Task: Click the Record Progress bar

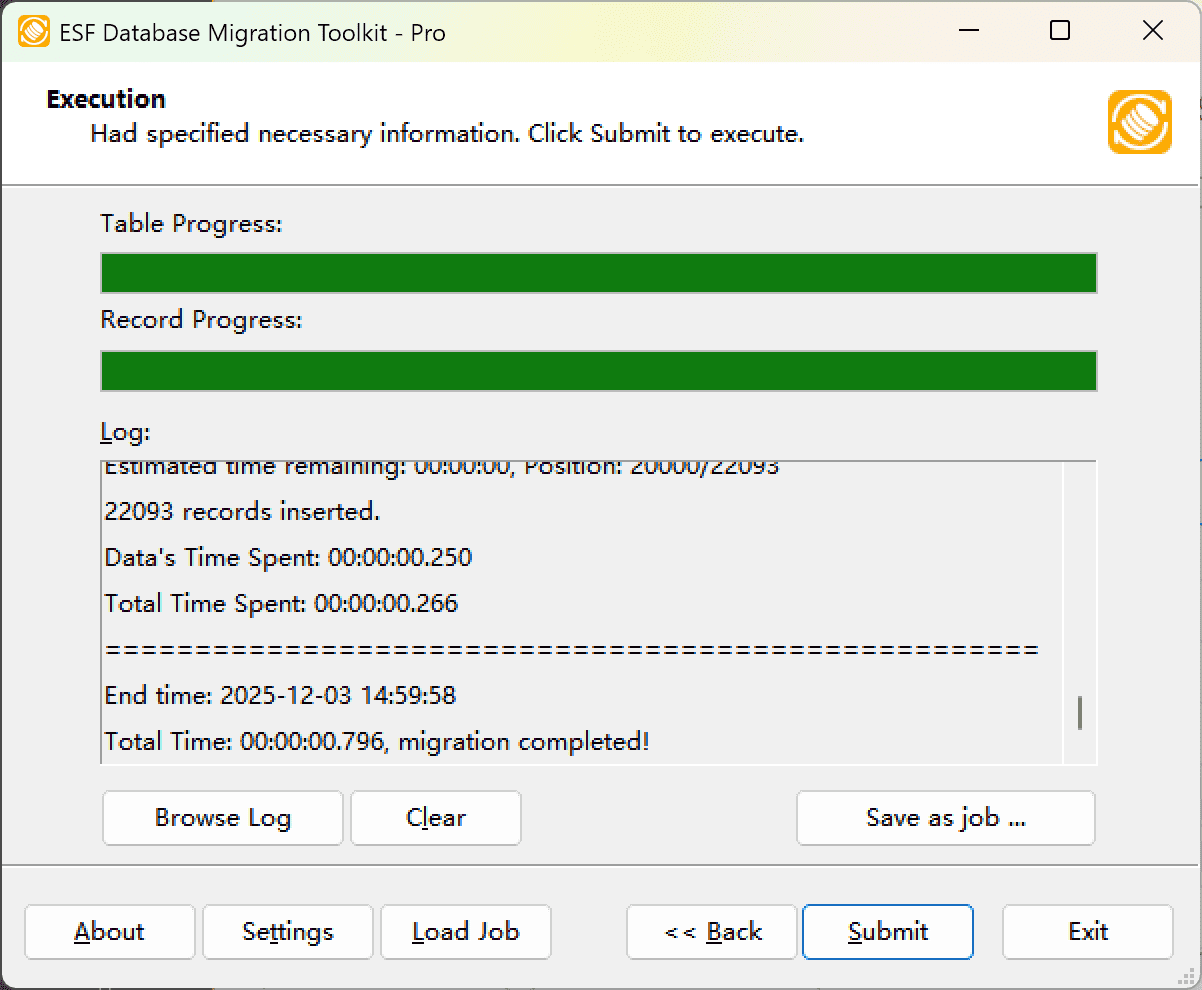Action: [598, 370]
